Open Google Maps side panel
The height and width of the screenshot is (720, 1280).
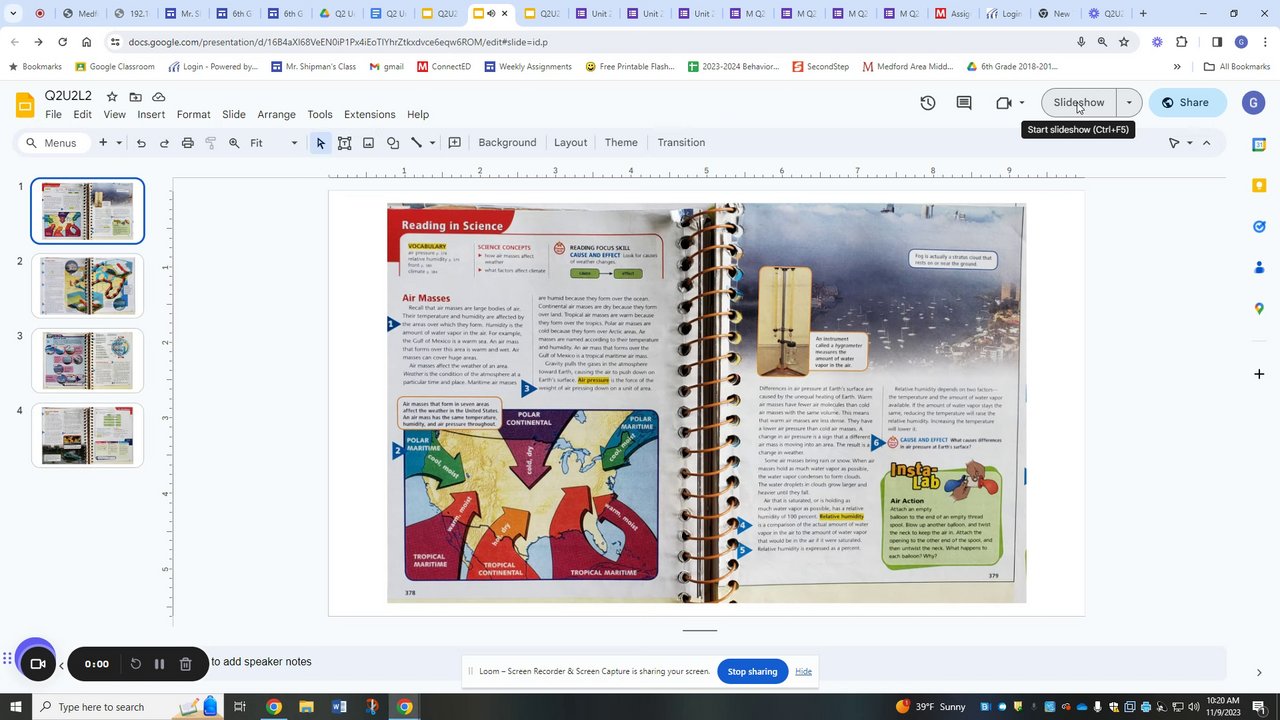pos(1259,308)
